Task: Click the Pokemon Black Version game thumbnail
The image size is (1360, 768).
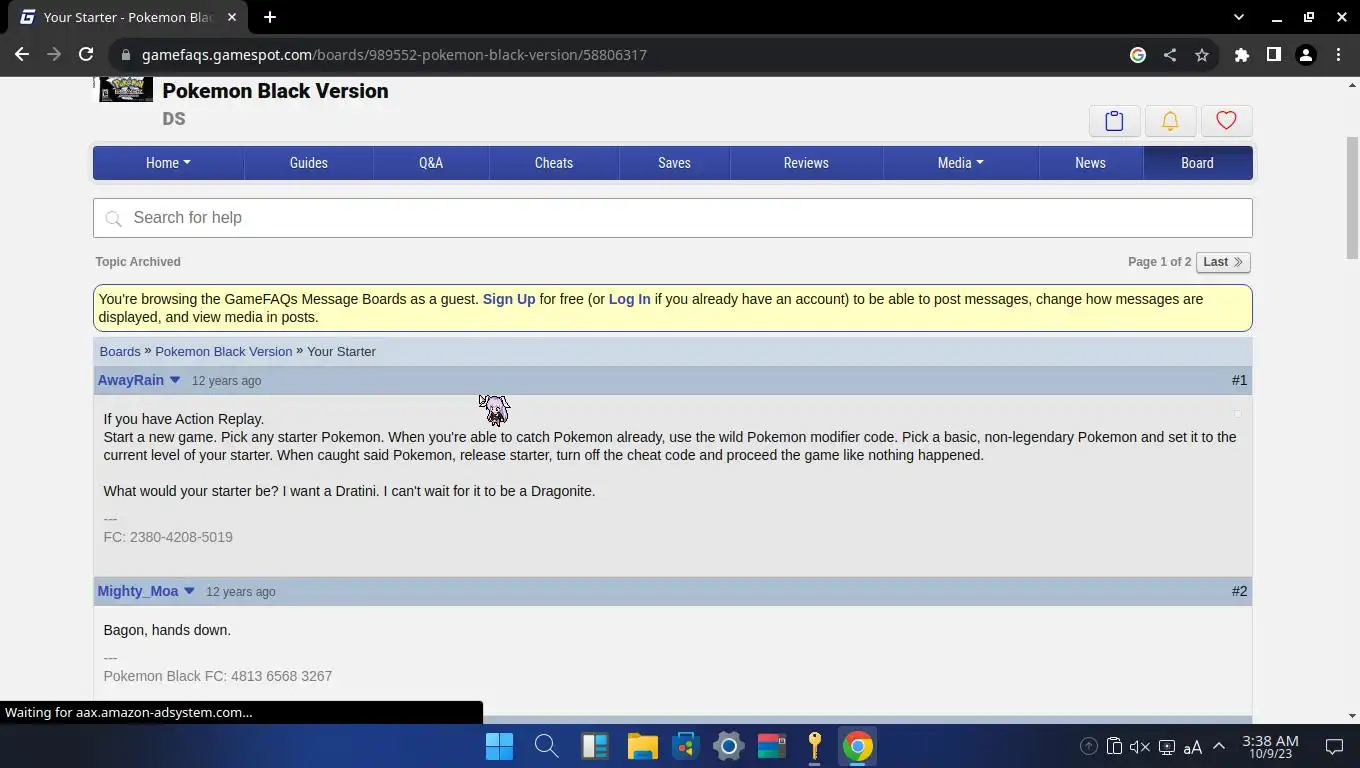Action: coord(126,89)
